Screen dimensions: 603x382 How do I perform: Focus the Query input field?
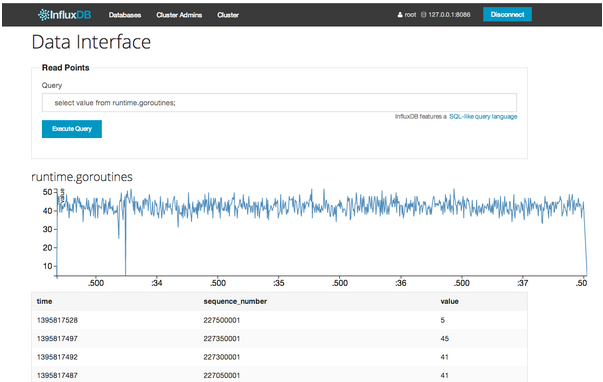pyautogui.click(x=279, y=103)
